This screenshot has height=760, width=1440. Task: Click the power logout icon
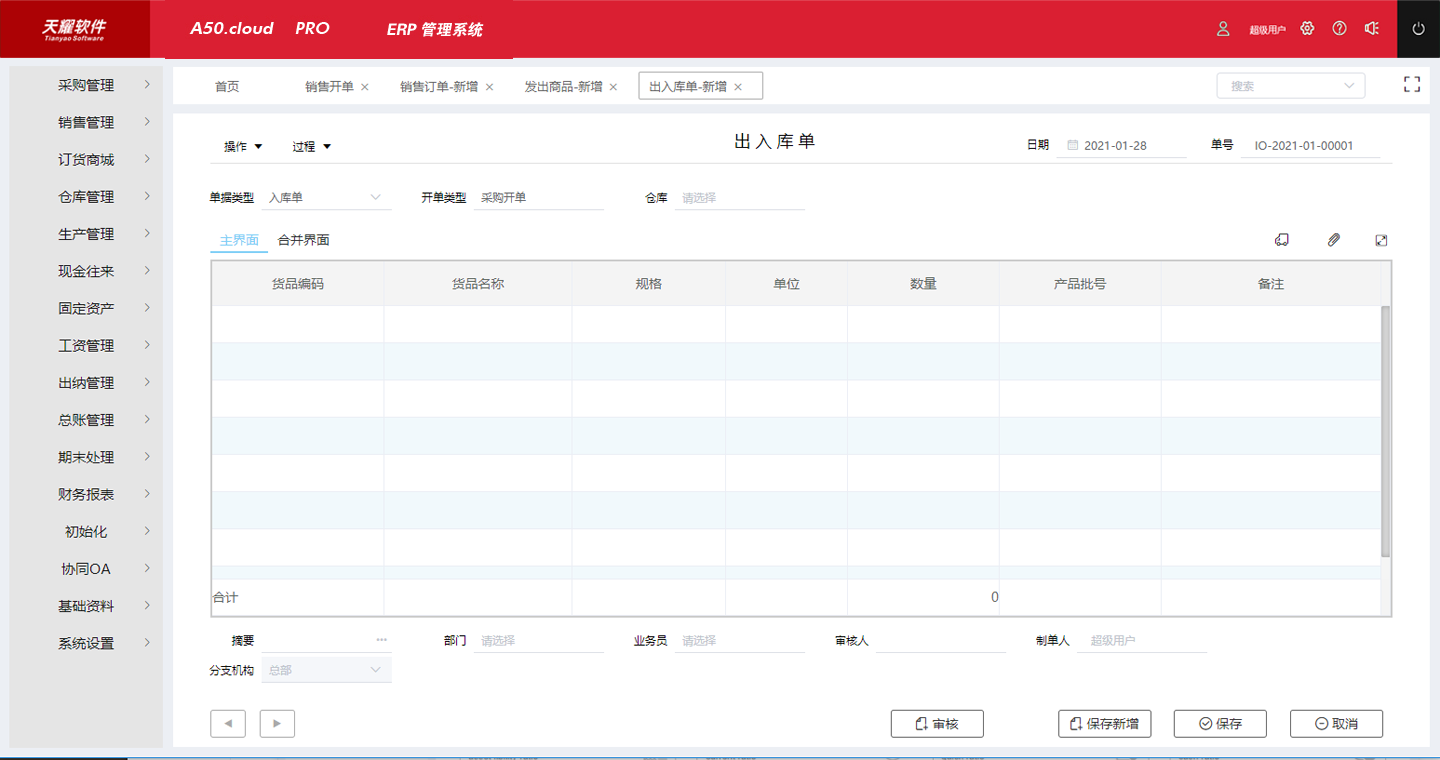coord(1418,29)
